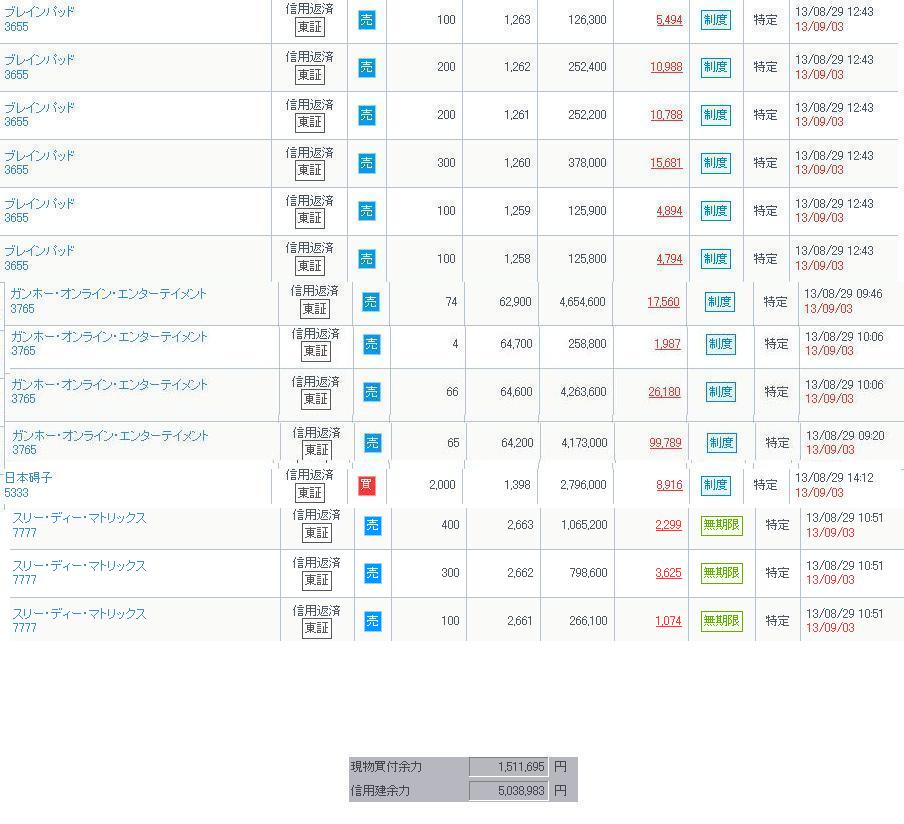Open profit/loss link 1,074
Image resolution: width=904 pixels, height=824 pixels.
point(668,621)
